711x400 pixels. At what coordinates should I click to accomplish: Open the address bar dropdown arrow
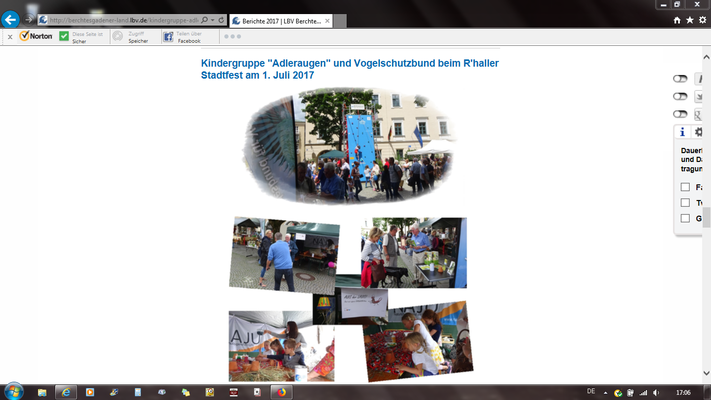click(212, 20)
